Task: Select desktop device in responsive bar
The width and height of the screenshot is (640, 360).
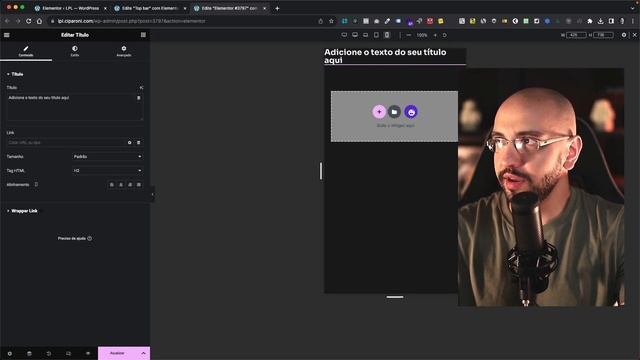Action: [355, 35]
